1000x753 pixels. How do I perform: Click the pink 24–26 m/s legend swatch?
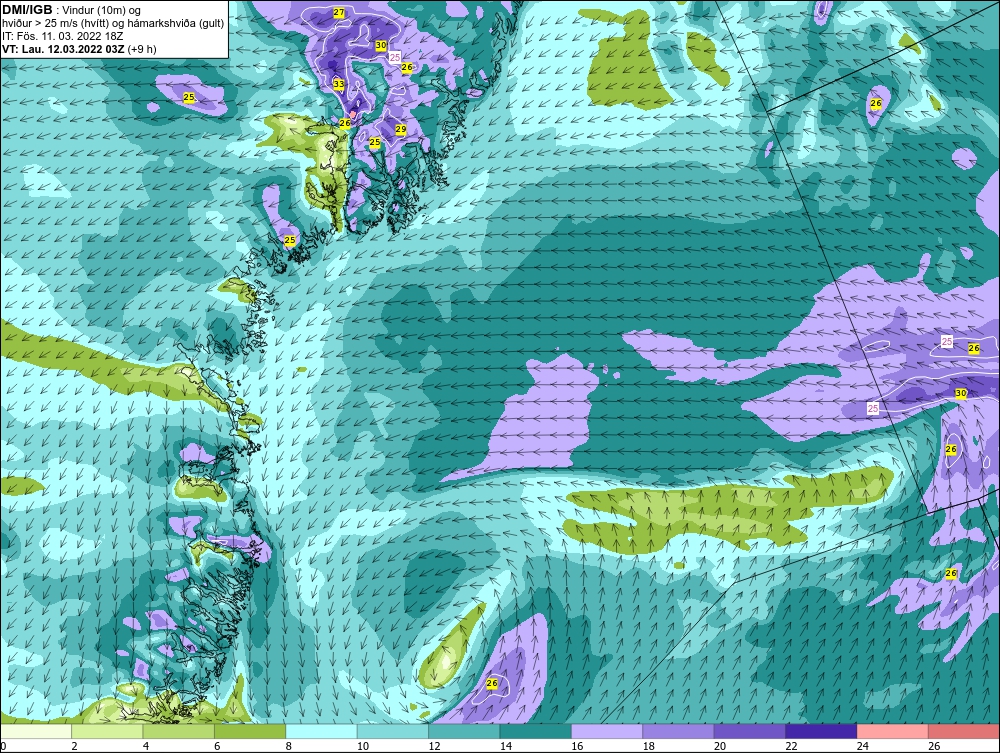pyautogui.click(x=893, y=731)
